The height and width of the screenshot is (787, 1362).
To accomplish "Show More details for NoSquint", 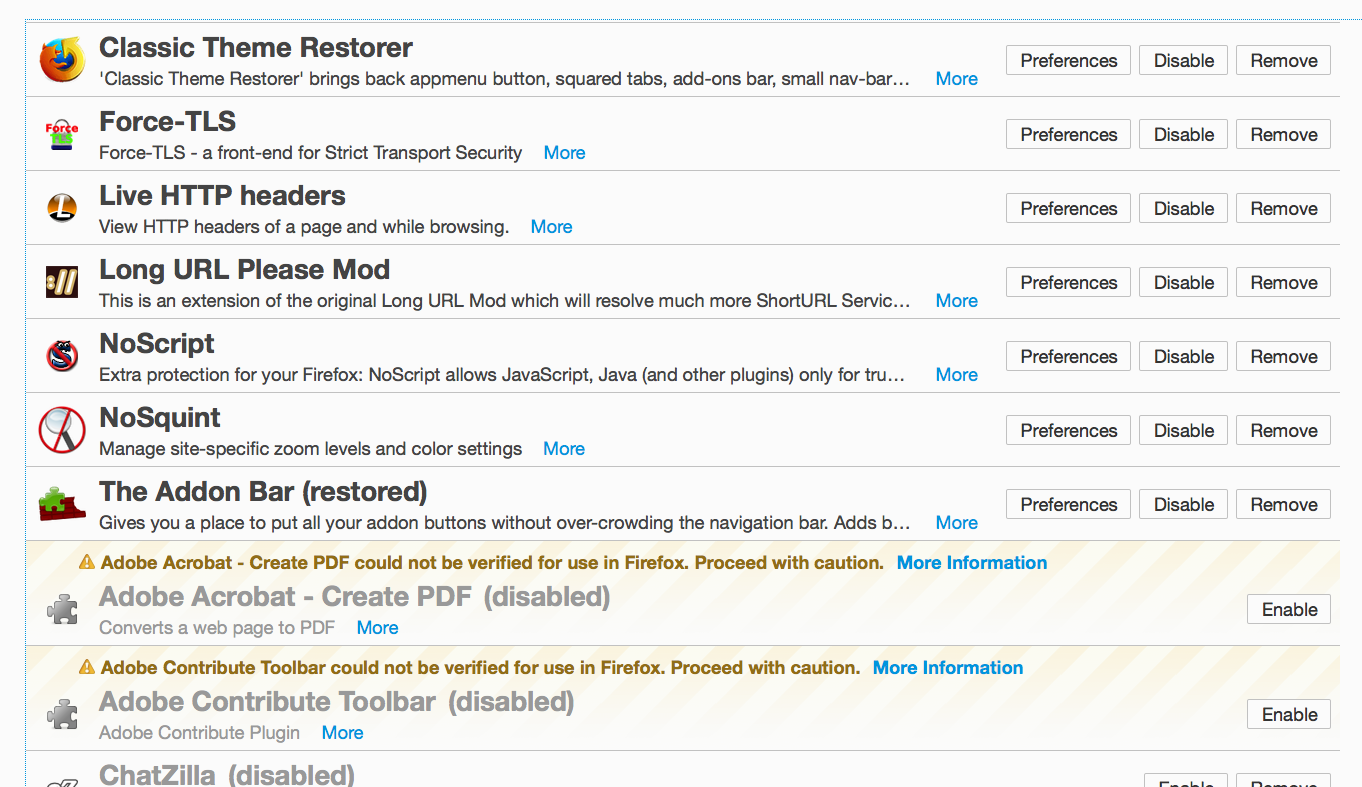I will [x=564, y=449].
